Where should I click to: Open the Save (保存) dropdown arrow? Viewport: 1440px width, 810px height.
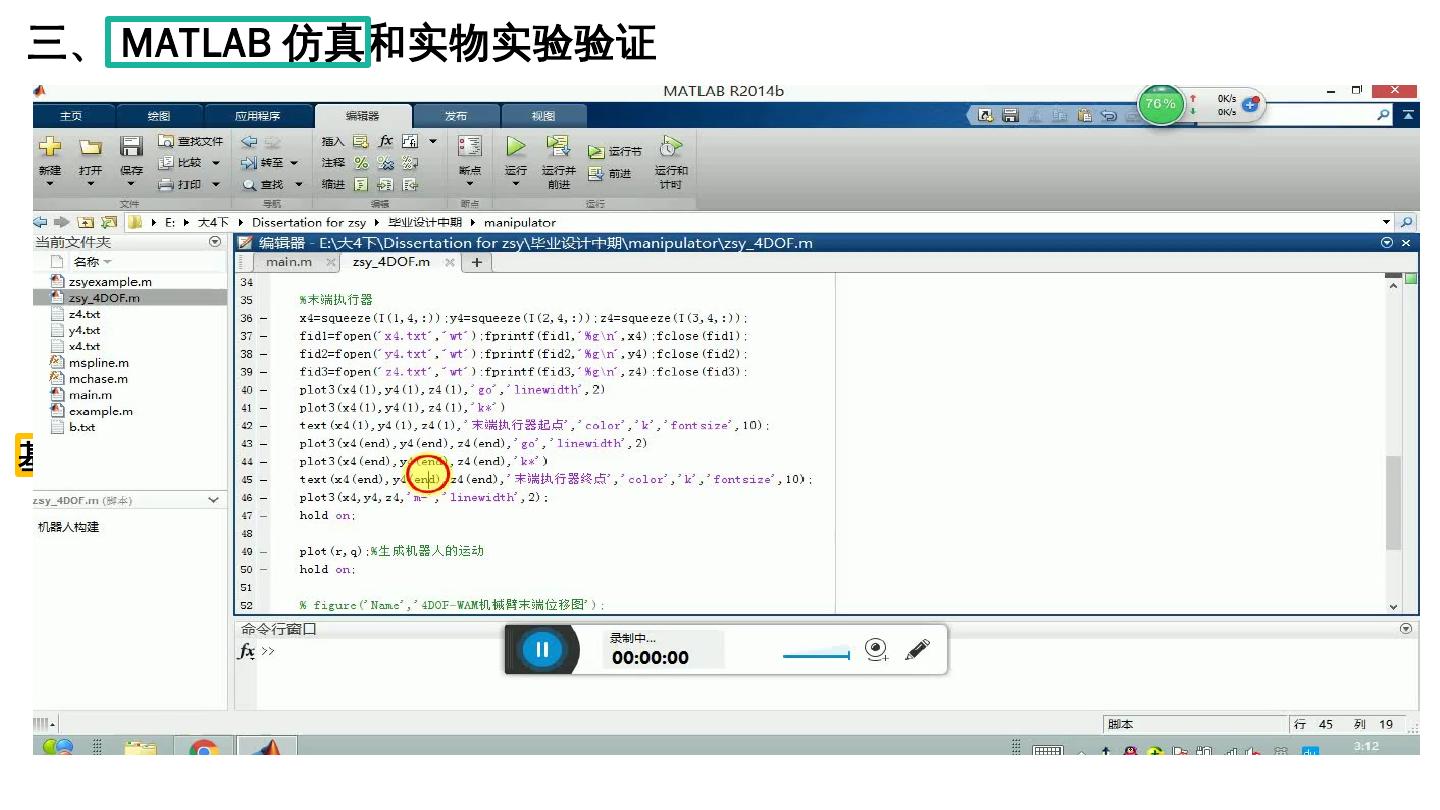pos(131,185)
